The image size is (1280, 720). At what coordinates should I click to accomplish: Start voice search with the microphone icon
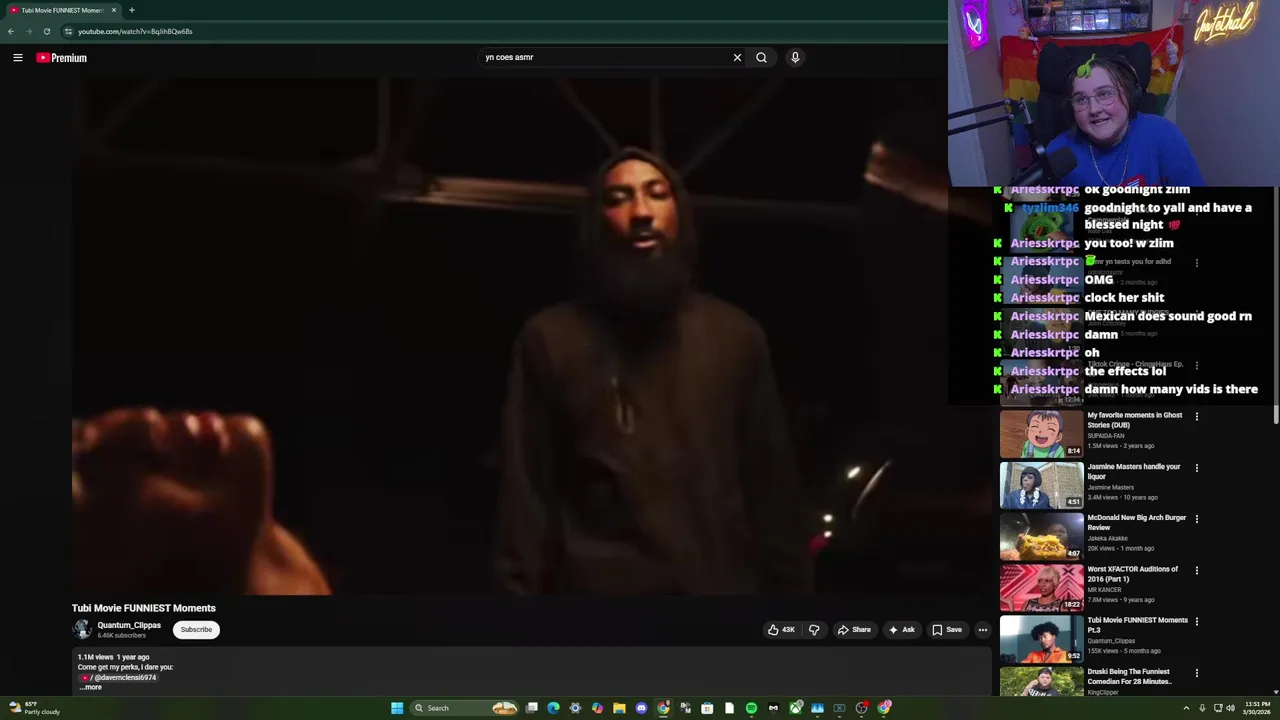[795, 57]
